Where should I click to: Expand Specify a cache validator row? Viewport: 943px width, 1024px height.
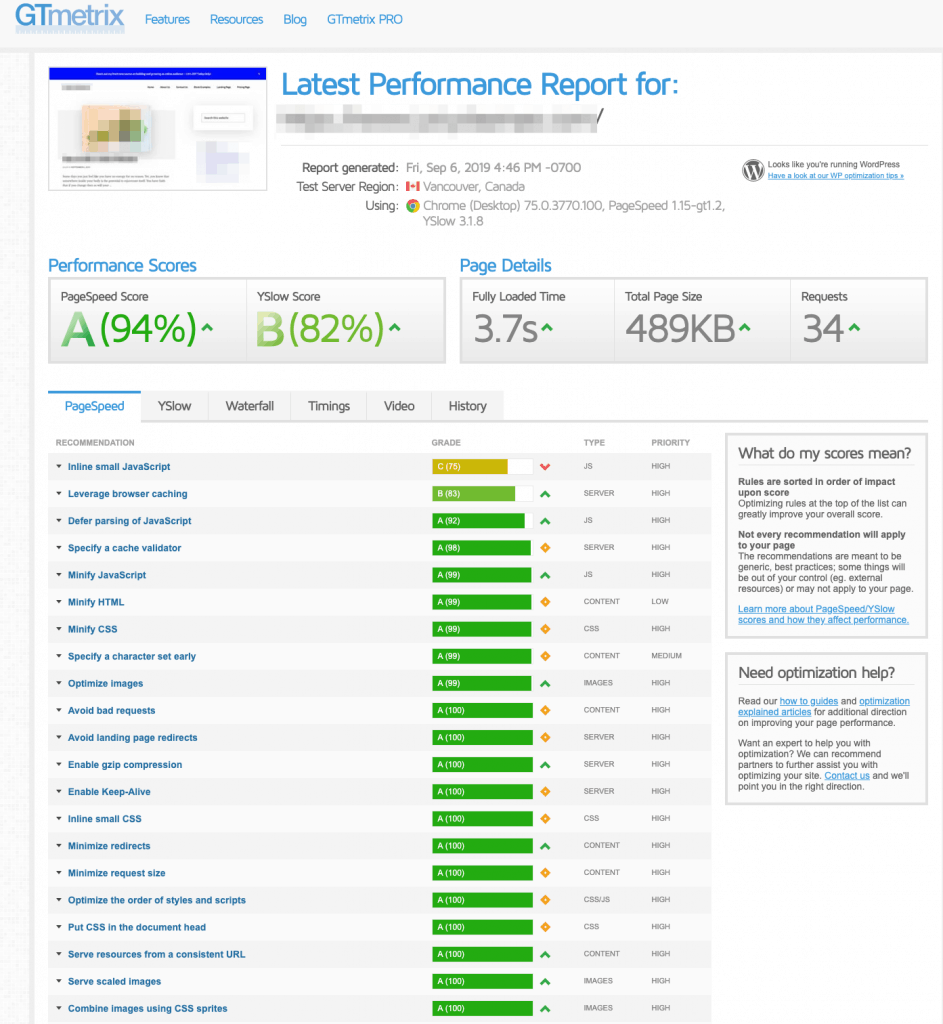[59, 548]
